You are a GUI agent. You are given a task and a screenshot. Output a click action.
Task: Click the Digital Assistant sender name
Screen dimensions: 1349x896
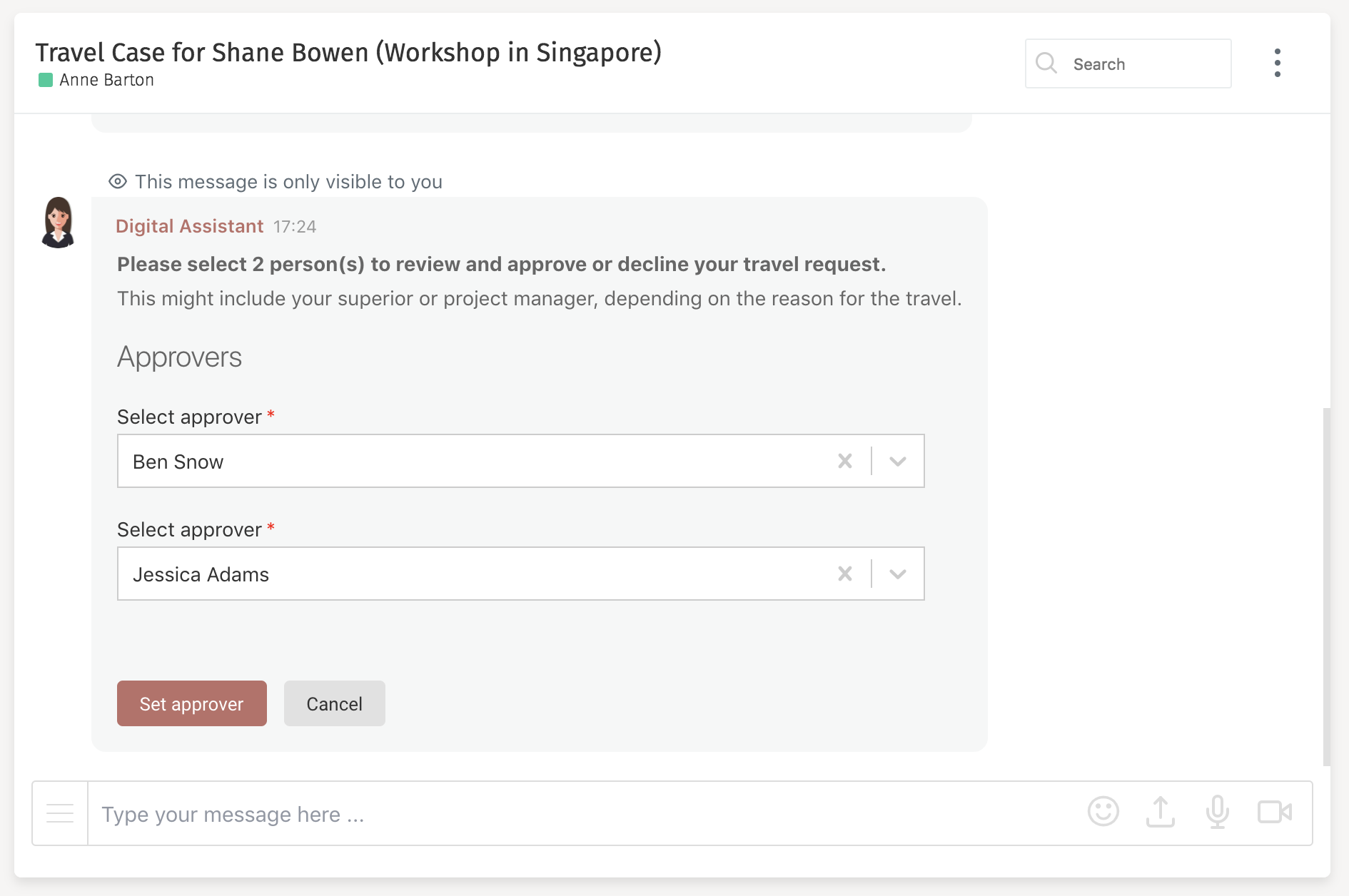coord(189,226)
